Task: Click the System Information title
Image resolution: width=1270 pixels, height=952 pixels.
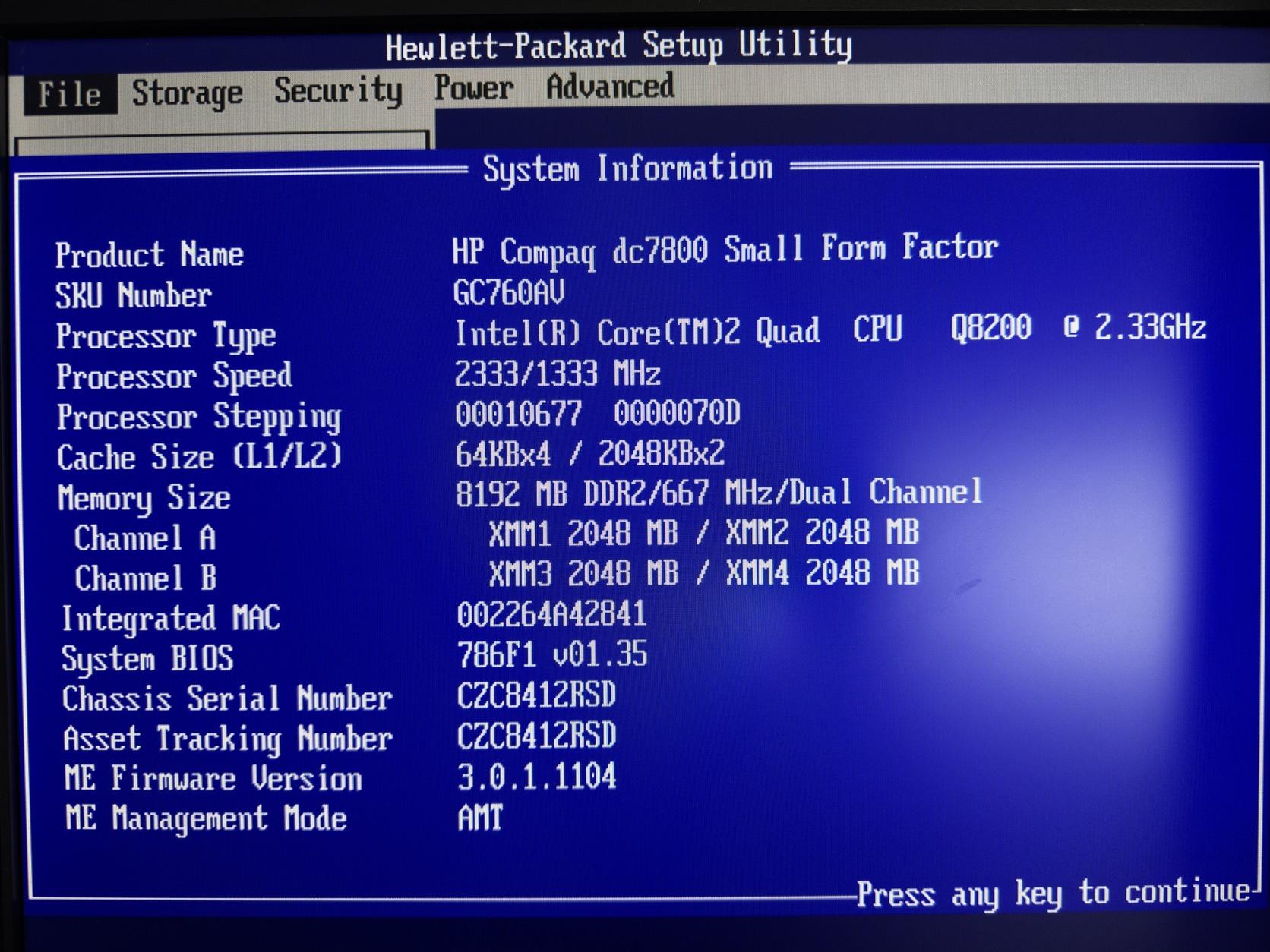Action: coord(628,169)
